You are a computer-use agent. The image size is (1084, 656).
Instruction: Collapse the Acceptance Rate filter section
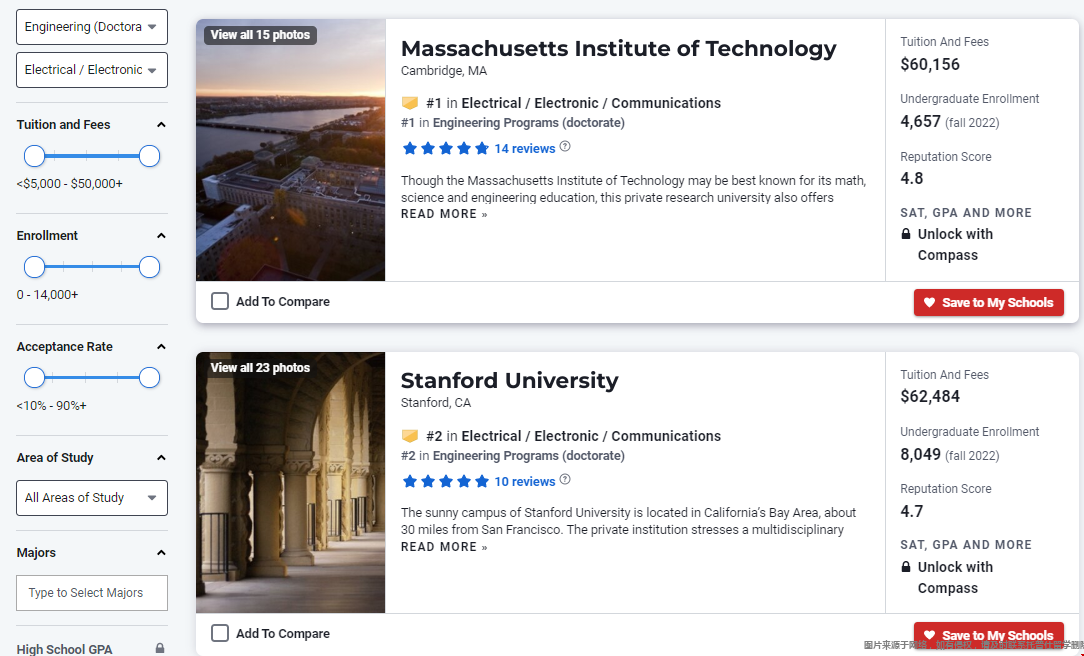161,346
